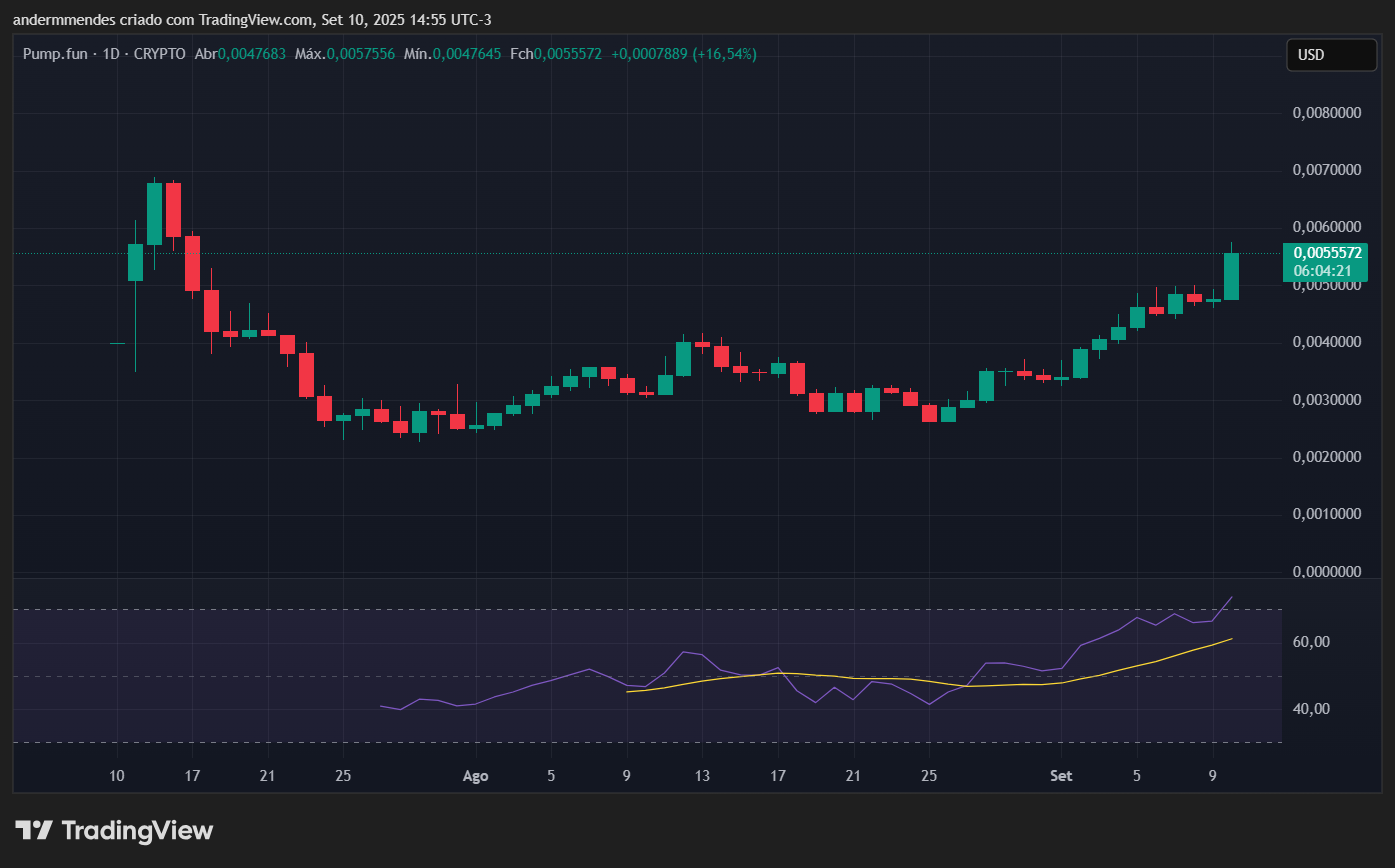The width and height of the screenshot is (1395, 868).
Task: Click the Abr value 0,0047683
Action: pos(252,54)
